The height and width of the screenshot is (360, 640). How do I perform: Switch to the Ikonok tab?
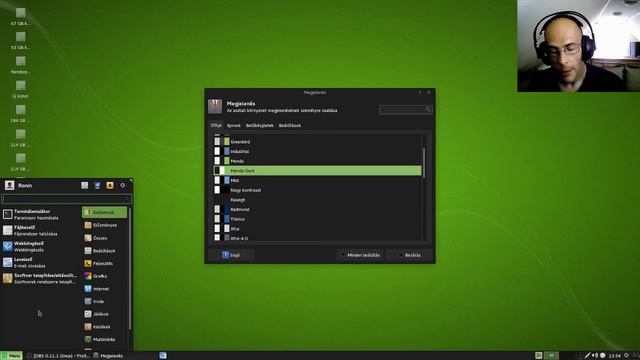point(233,125)
